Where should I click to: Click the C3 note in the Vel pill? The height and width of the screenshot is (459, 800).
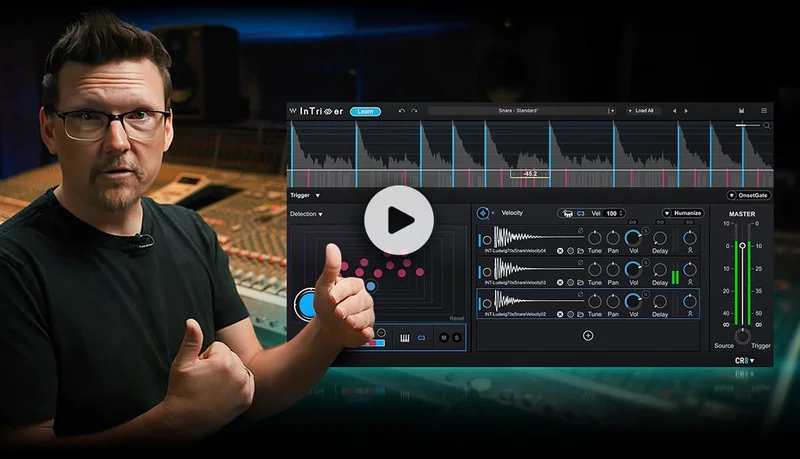point(581,213)
